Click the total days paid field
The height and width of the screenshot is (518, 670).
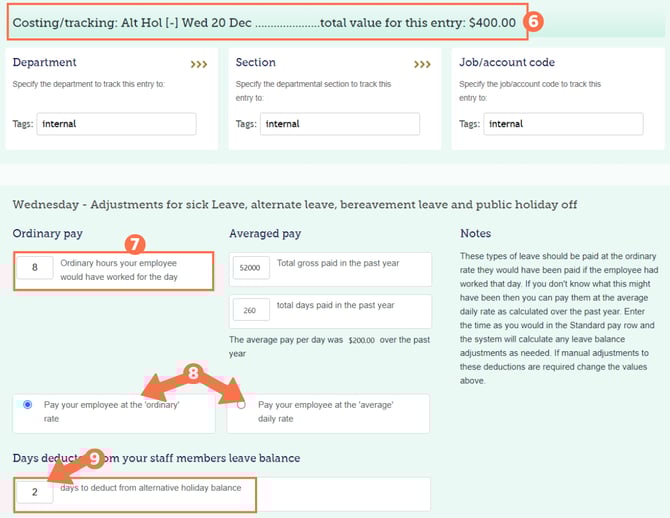click(250, 311)
